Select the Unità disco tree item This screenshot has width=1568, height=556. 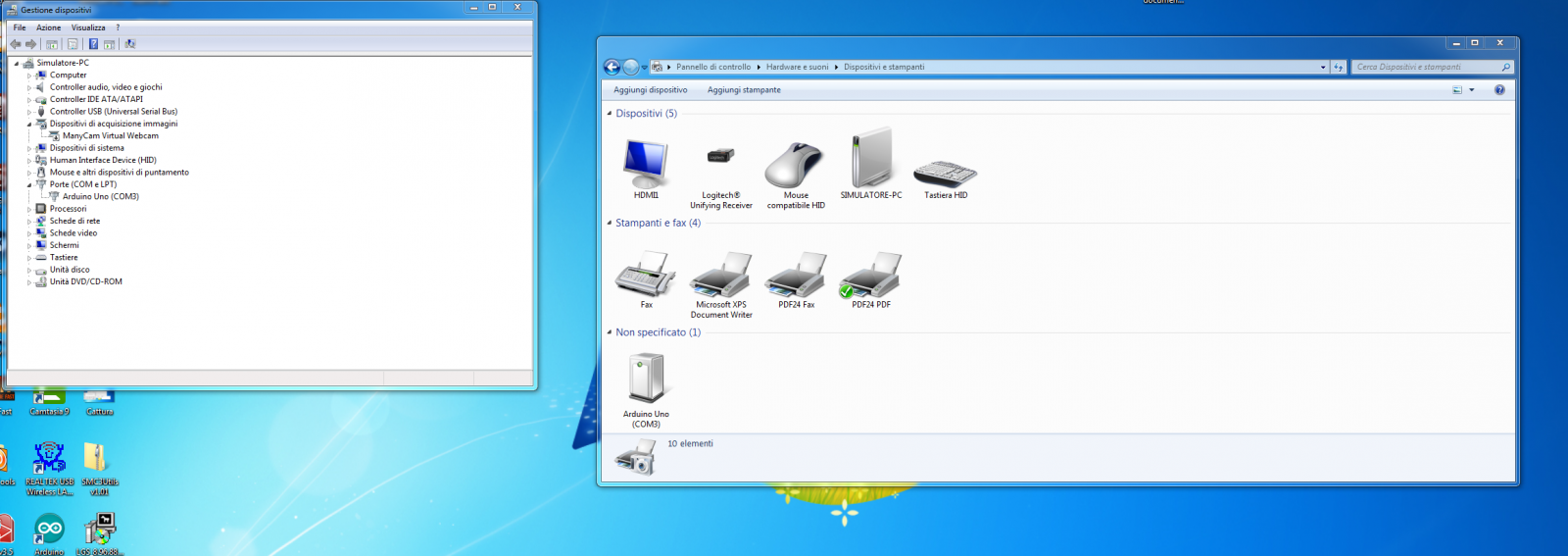(x=70, y=270)
